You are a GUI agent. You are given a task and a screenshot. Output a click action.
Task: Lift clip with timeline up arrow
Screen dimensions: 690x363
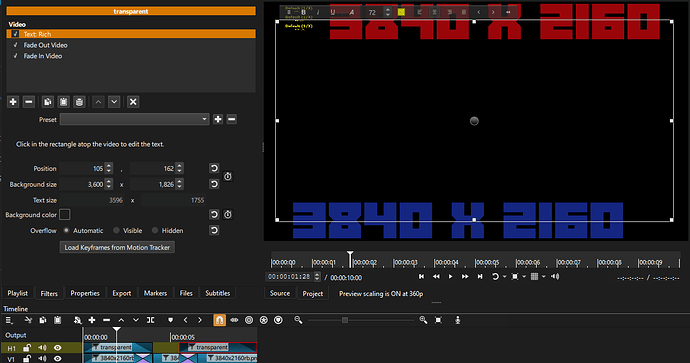[x=121, y=320]
